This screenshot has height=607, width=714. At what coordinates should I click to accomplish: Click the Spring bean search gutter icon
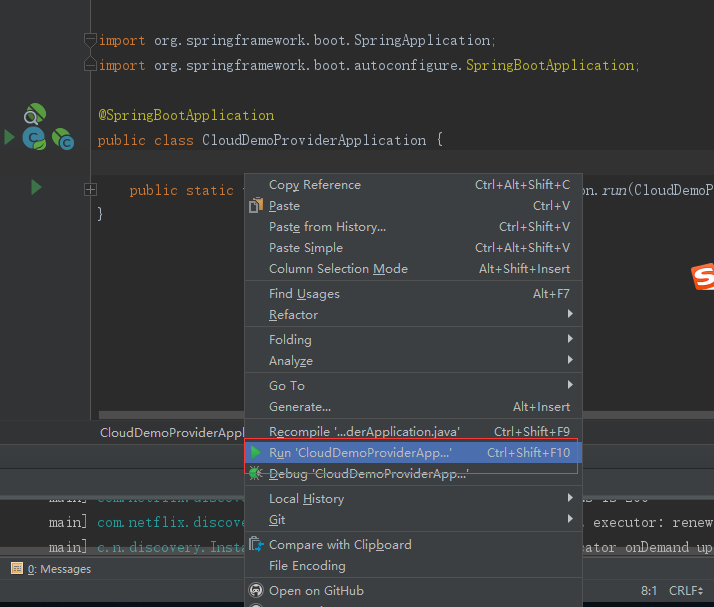(x=35, y=114)
